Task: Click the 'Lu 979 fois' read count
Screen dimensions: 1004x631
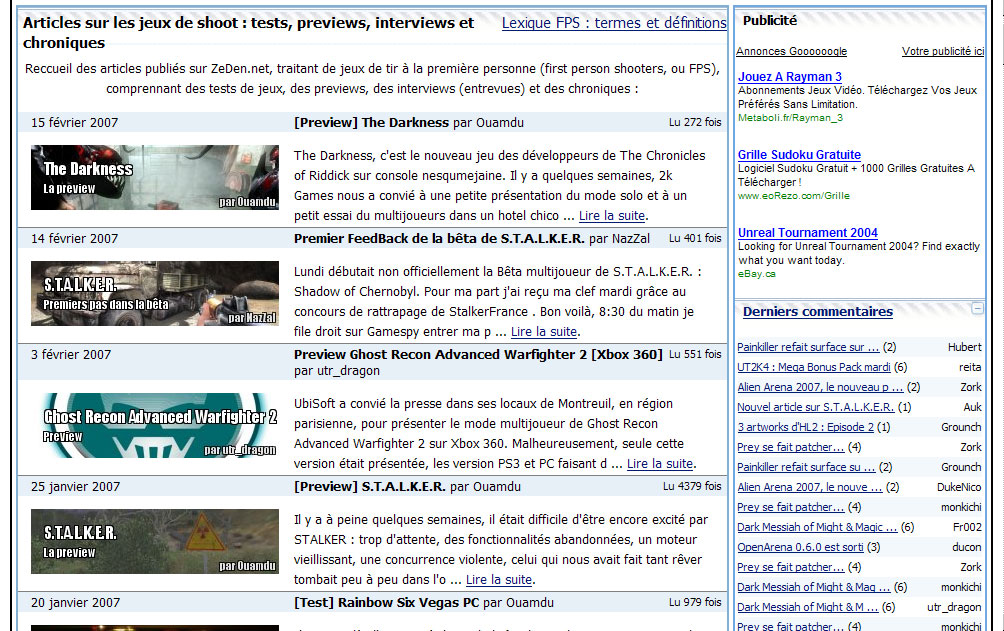Action: [x=695, y=602]
